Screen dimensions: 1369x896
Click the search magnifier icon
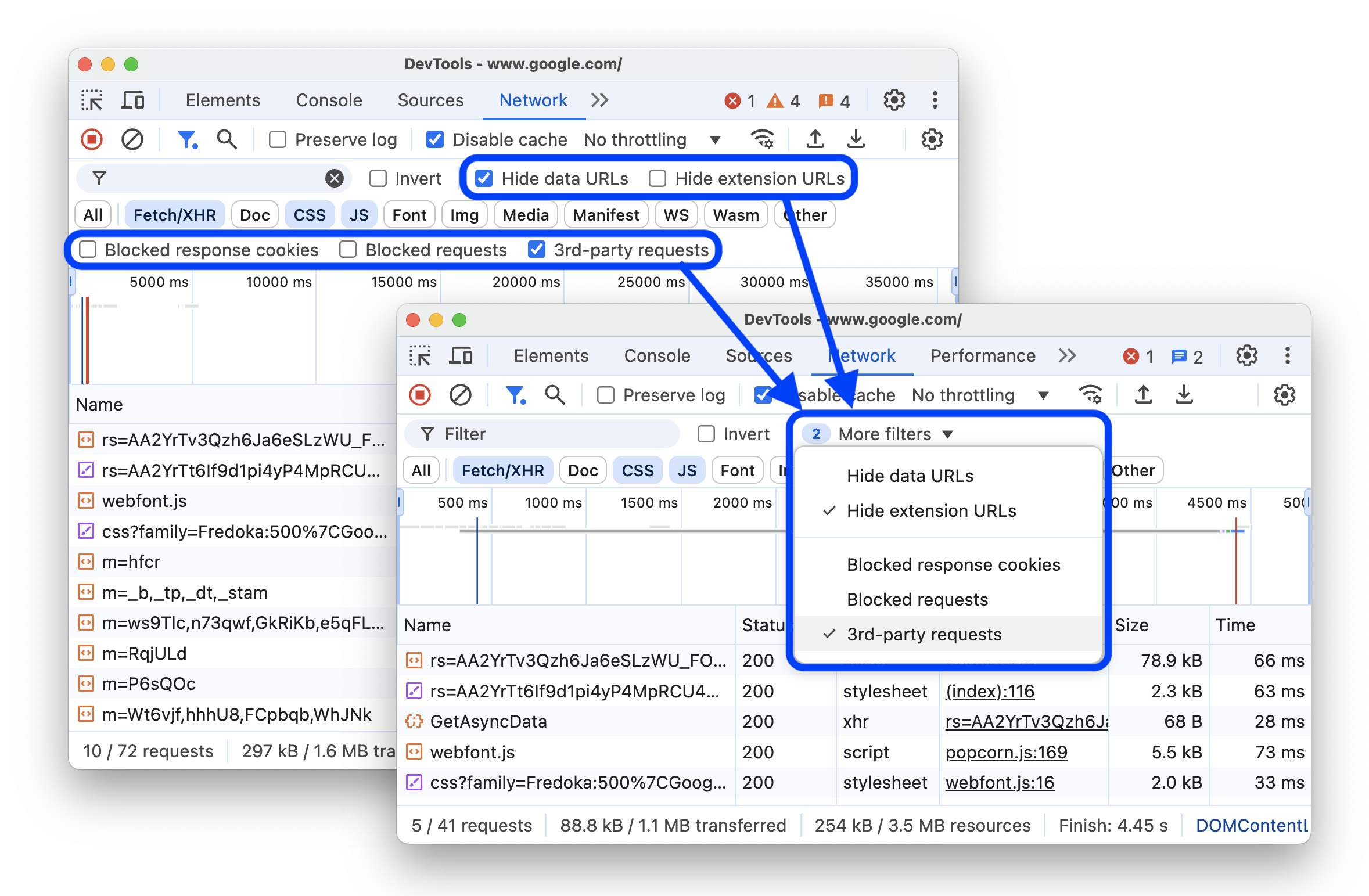[227, 139]
